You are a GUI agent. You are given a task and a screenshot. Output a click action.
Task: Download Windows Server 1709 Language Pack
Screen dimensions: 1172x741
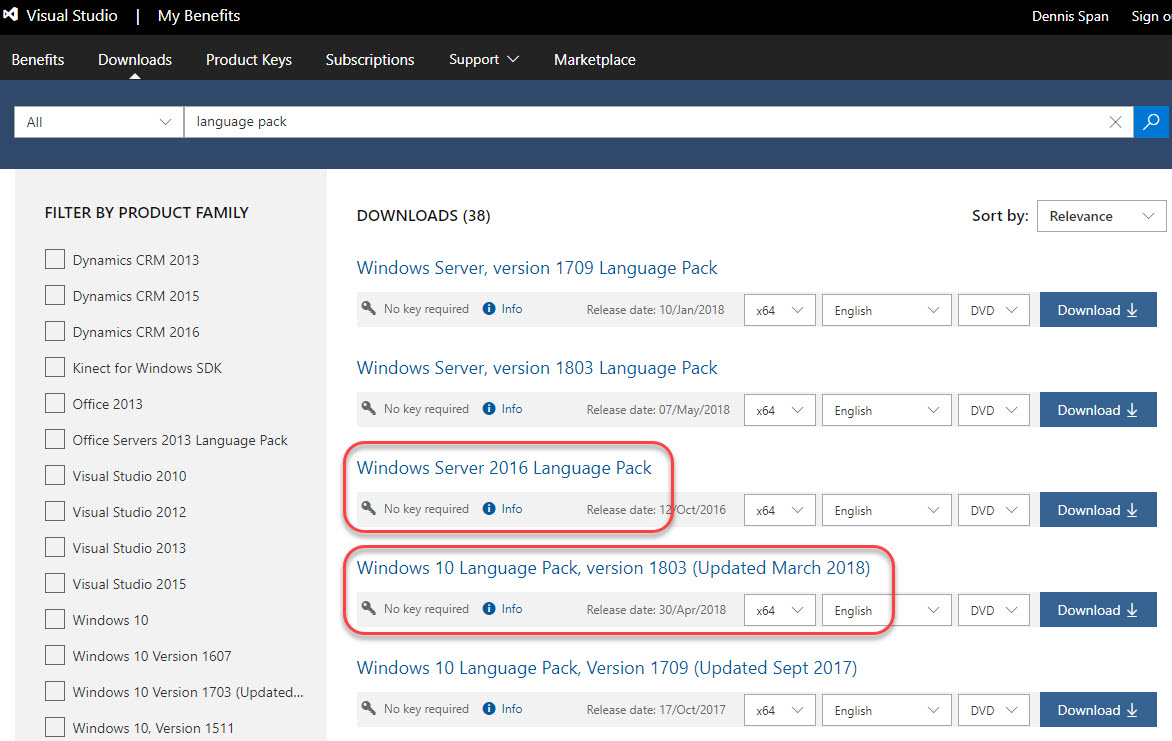pyautogui.click(x=1098, y=310)
